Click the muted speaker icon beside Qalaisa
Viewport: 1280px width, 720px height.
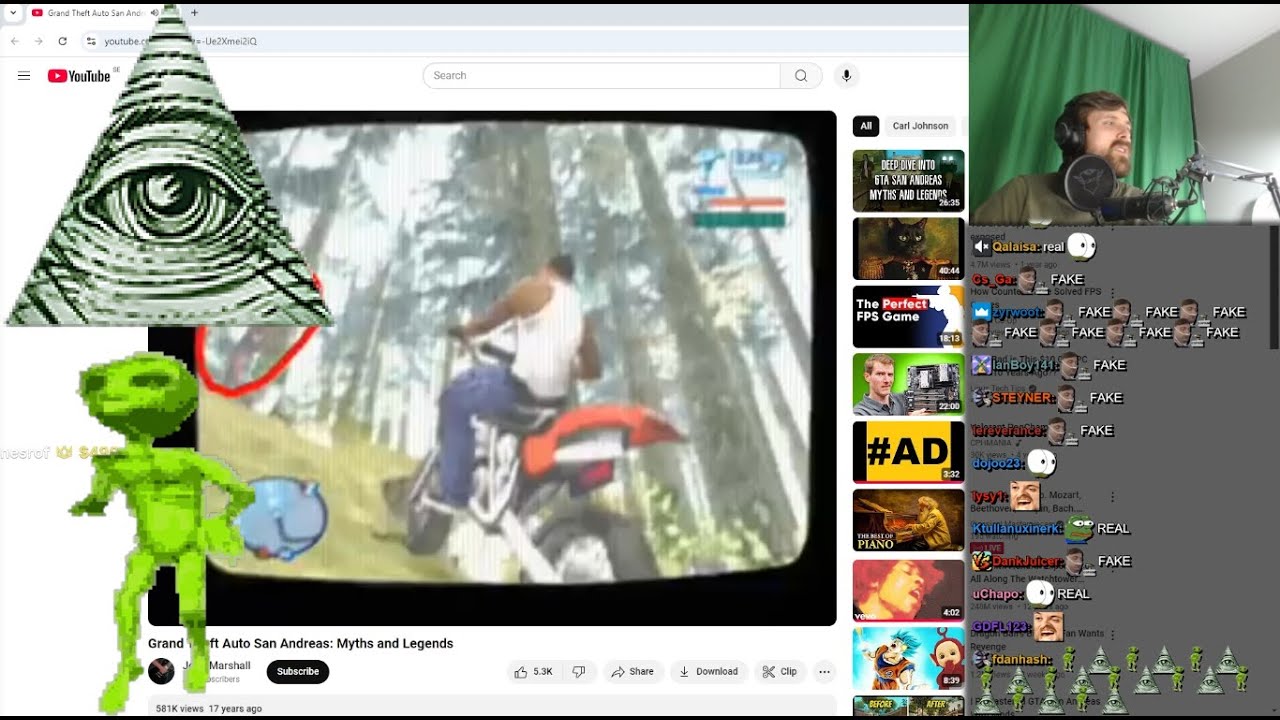(x=982, y=246)
